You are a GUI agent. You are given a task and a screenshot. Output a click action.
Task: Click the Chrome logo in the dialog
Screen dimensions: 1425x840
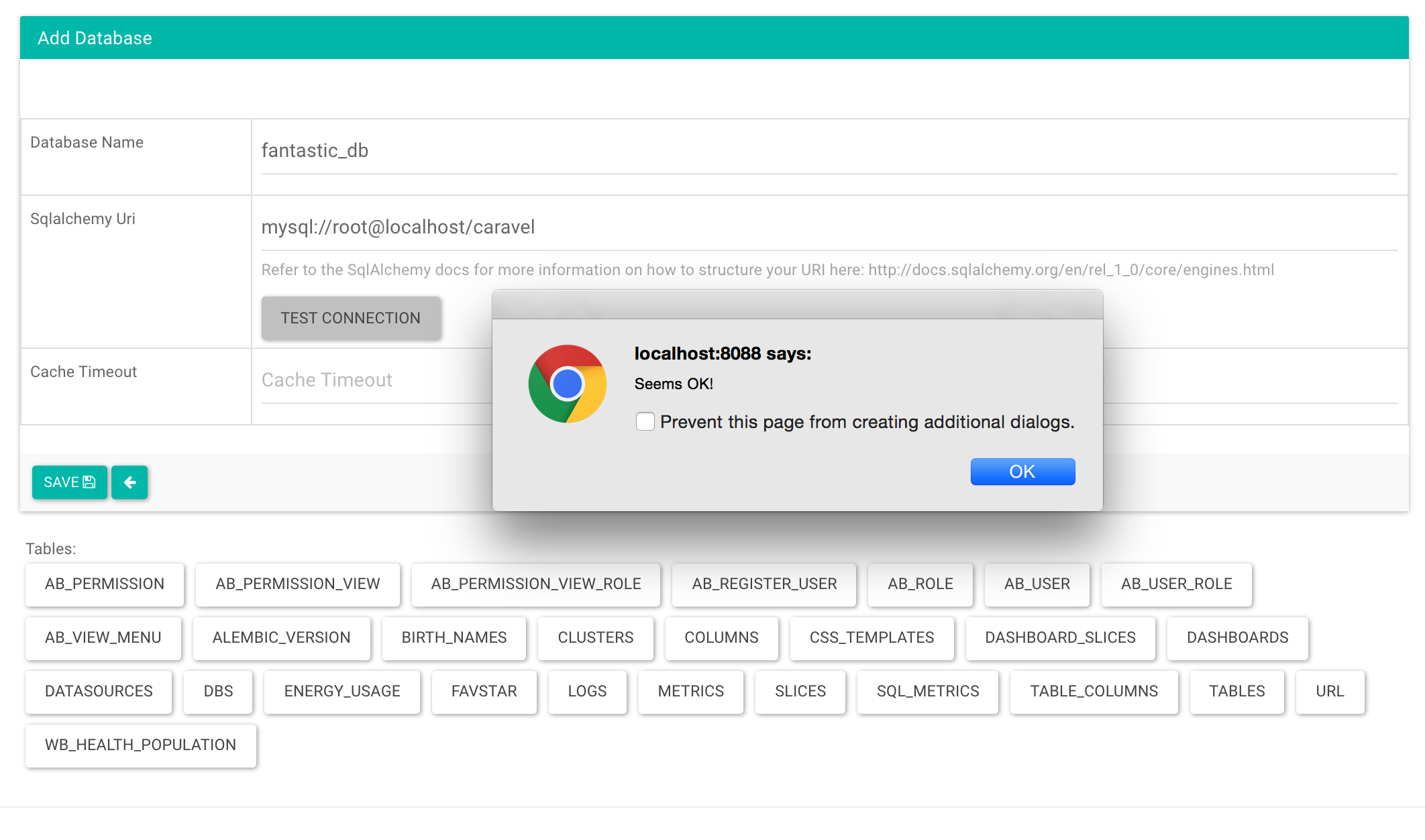[x=568, y=384]
